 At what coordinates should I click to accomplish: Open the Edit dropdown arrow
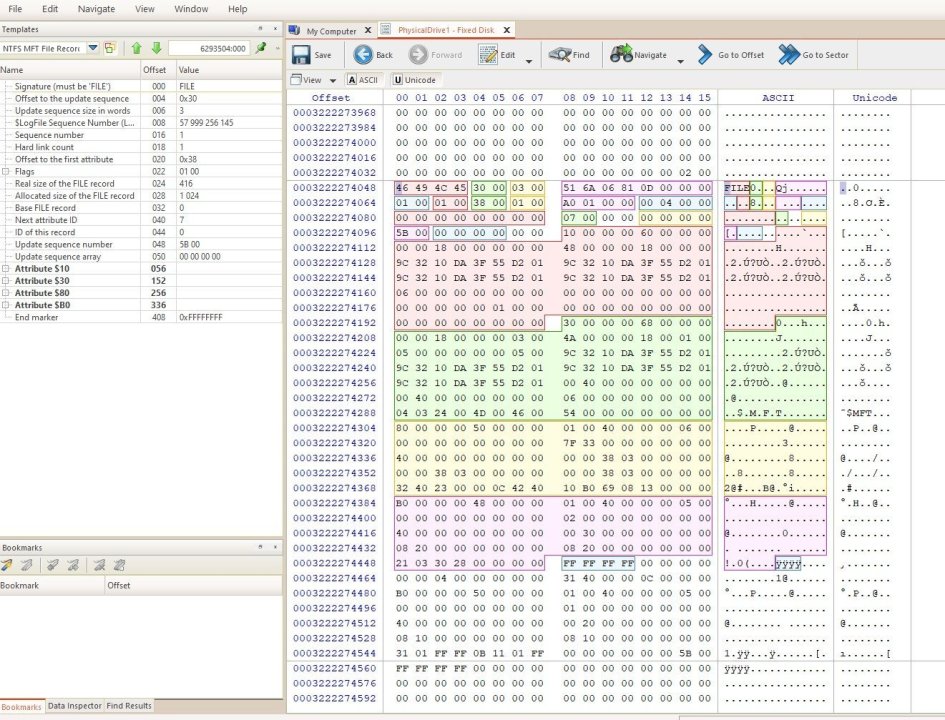click(529, 61)
